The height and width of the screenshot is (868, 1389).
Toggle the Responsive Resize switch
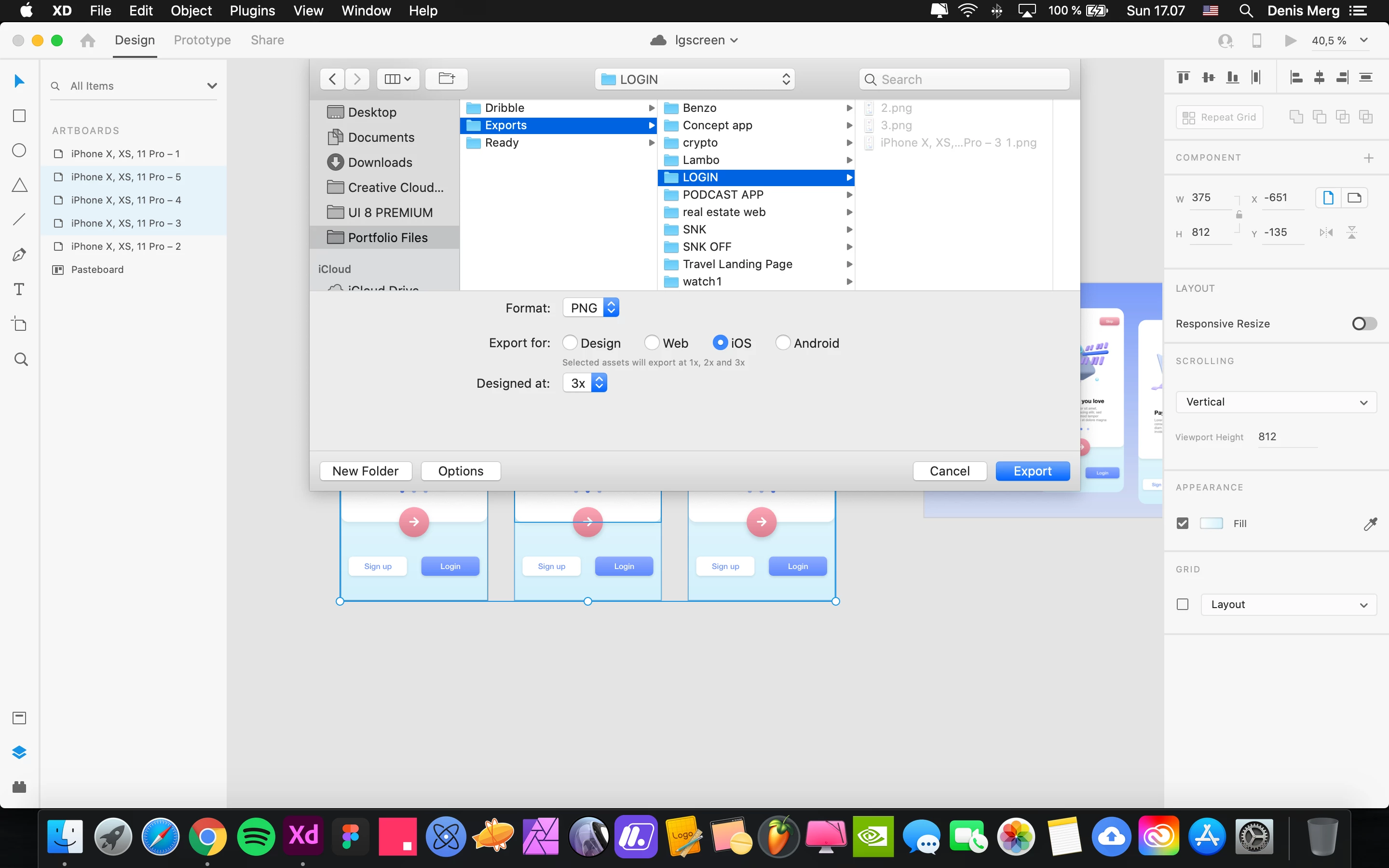click(x=1364, y=324)
